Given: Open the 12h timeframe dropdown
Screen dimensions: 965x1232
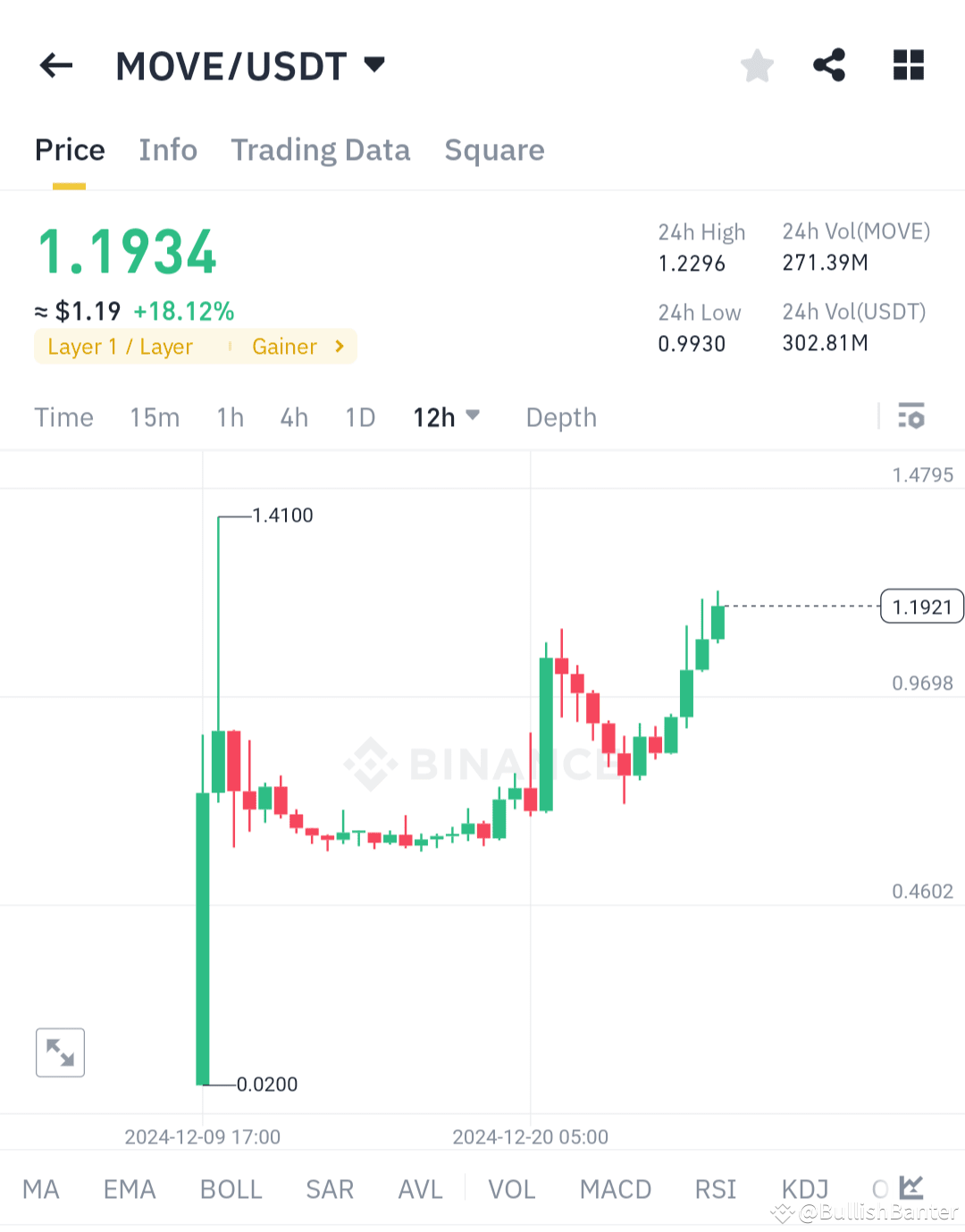Looking at the screenshot, I should [x=447, y=416].
